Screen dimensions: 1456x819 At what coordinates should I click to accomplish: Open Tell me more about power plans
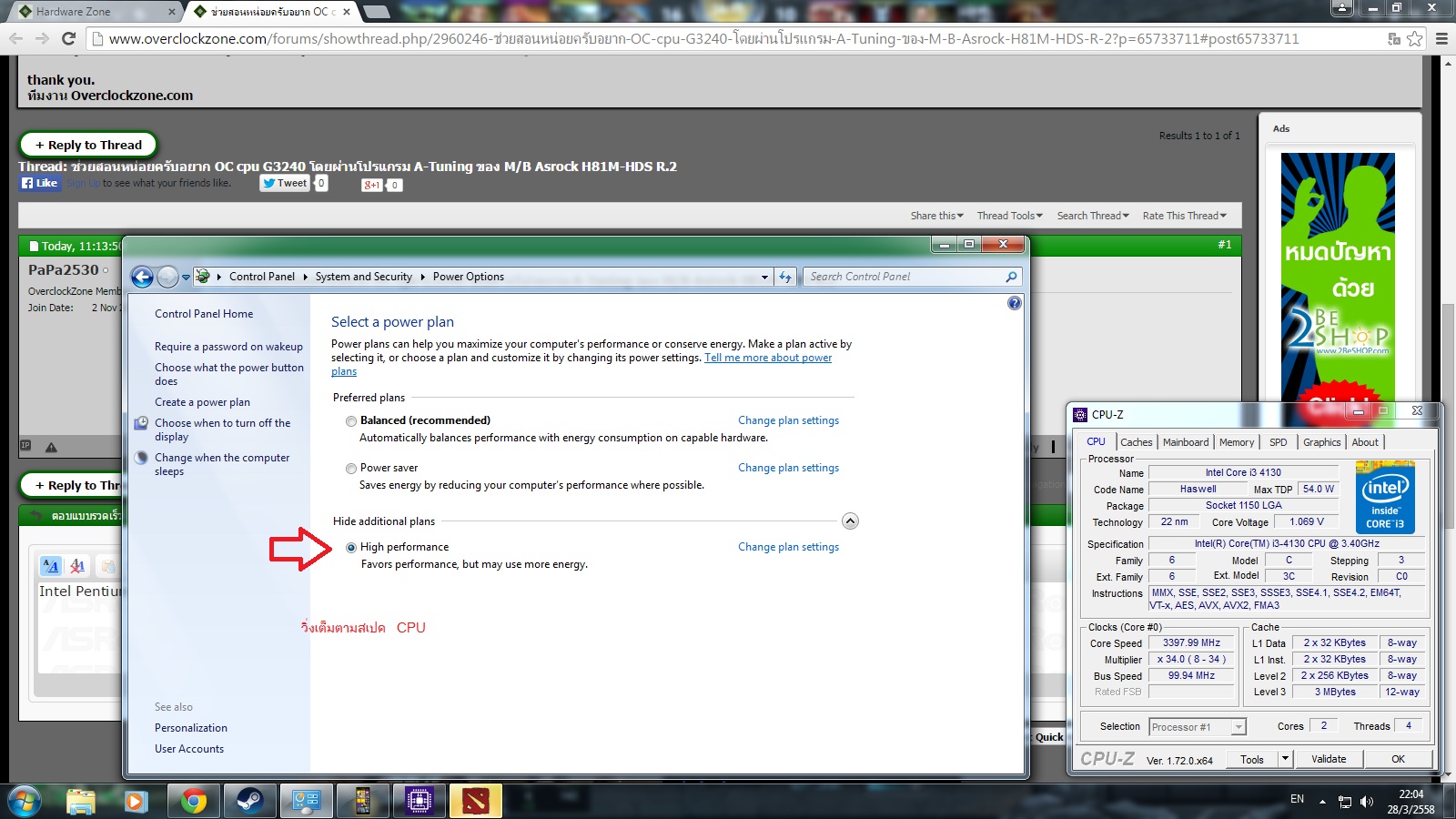point(768,359)
